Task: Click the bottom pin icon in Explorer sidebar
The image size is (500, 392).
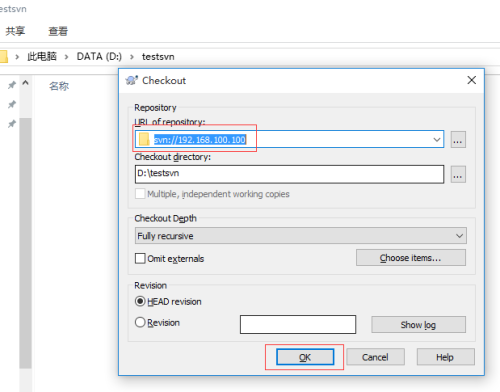Action: pyautogui.click(x=12, y=124)
